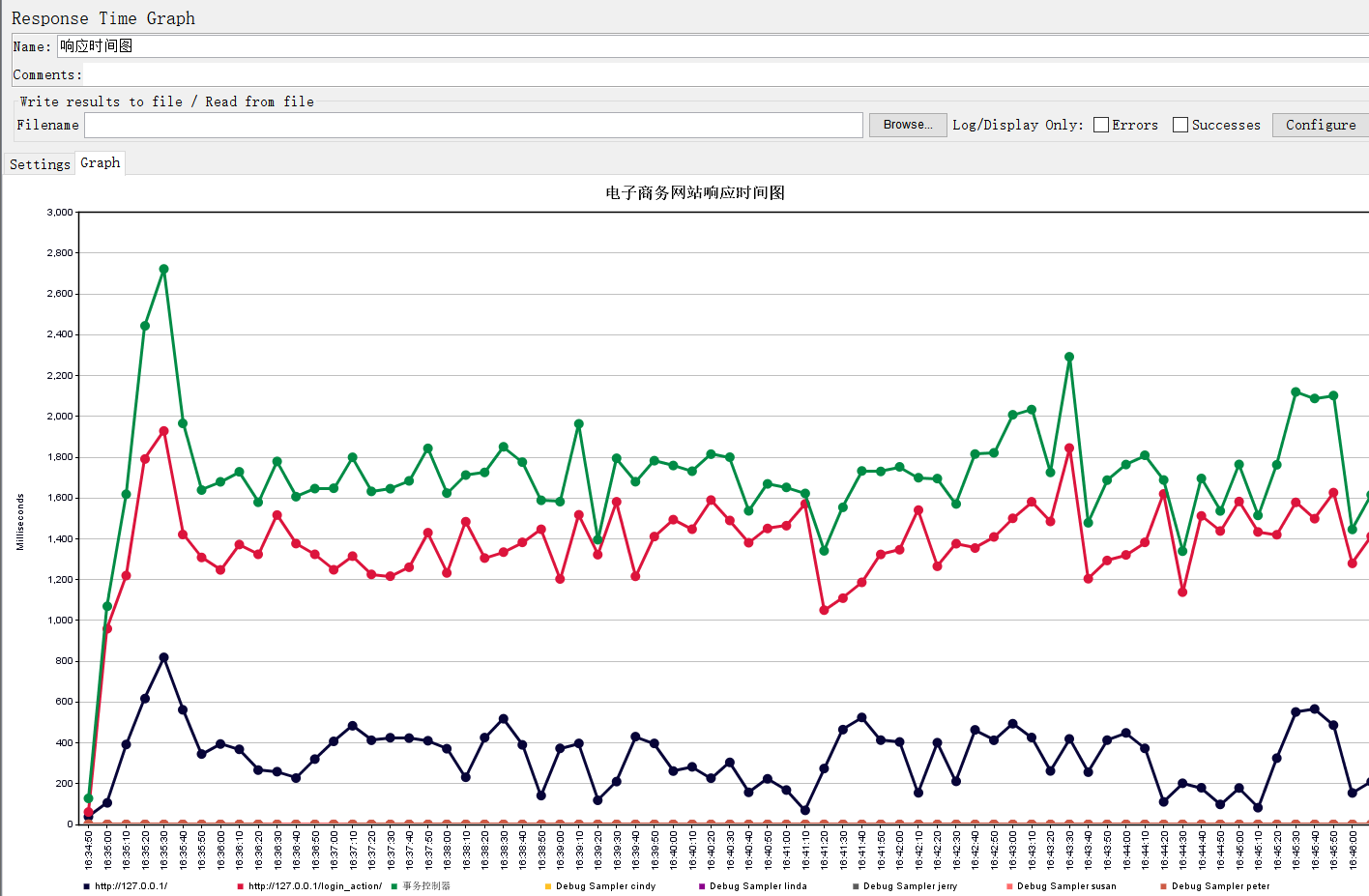Click the Debug Sampler susan legend marker
The width and height of the screenshot is (1369, 896).
[x=1009, y=886]
